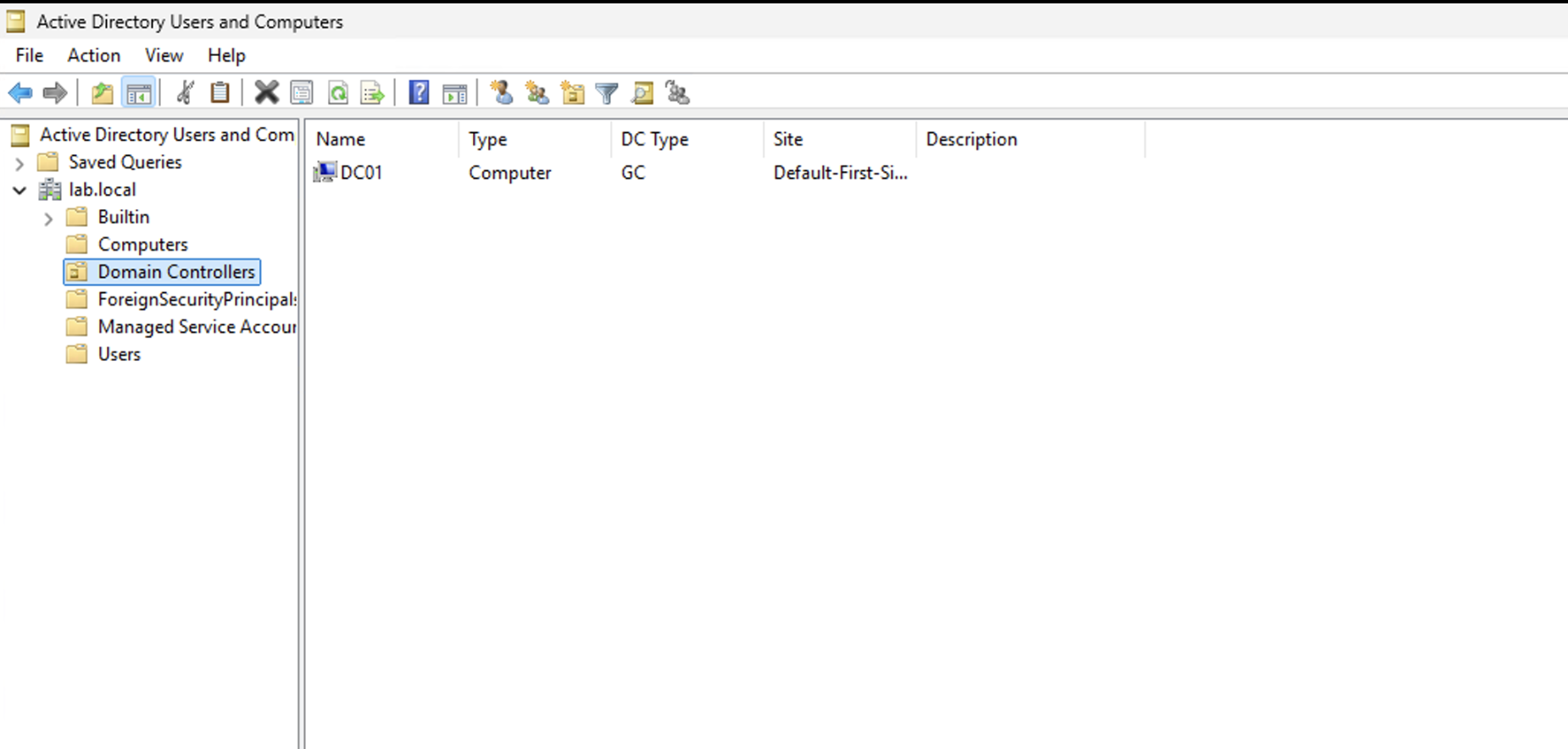Sort by the Site column header

click(x=839, y=139)
